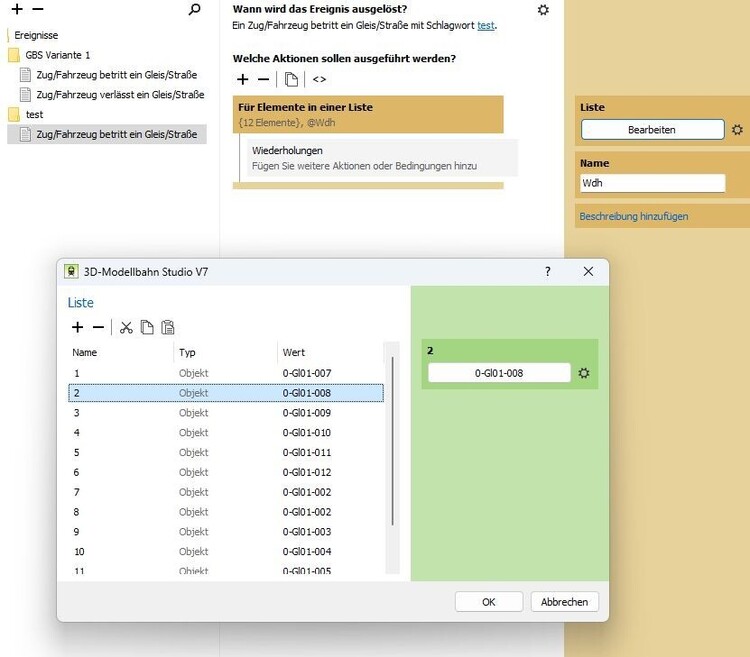Cut list entry with scissors icon

pyautogui.click(x=126, y=328)
